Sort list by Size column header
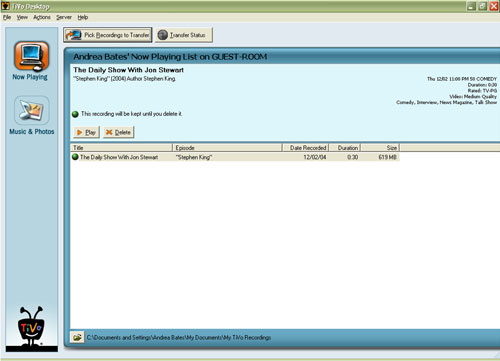Image resolution: width=500 pixels, height=361 pixels. 380,148
